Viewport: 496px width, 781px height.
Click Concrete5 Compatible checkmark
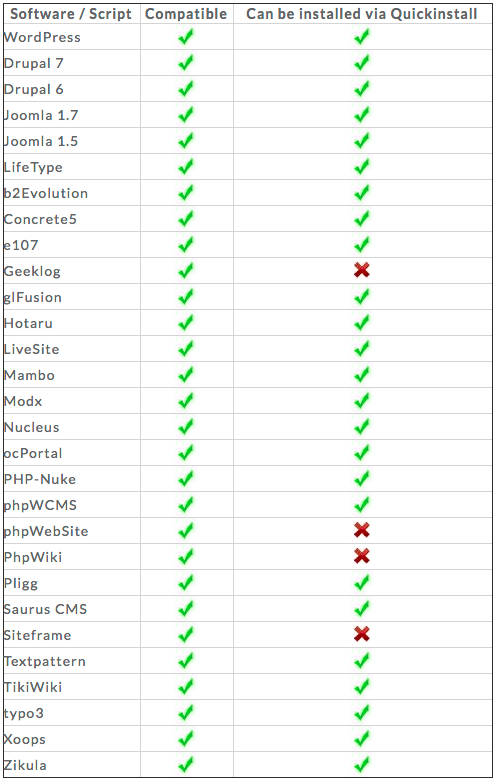186,218
